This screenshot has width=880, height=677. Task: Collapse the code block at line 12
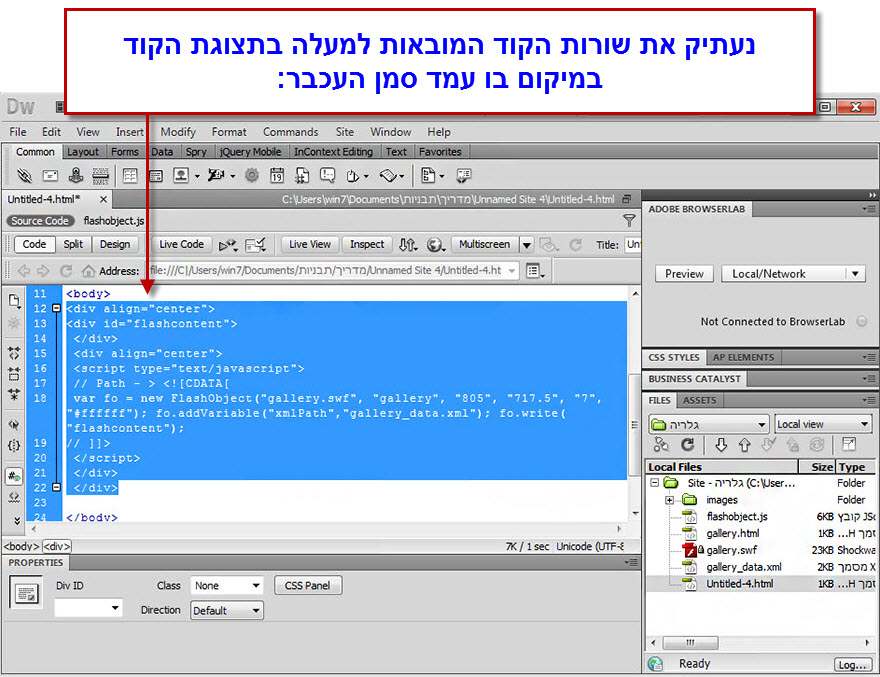coord(56,308)
